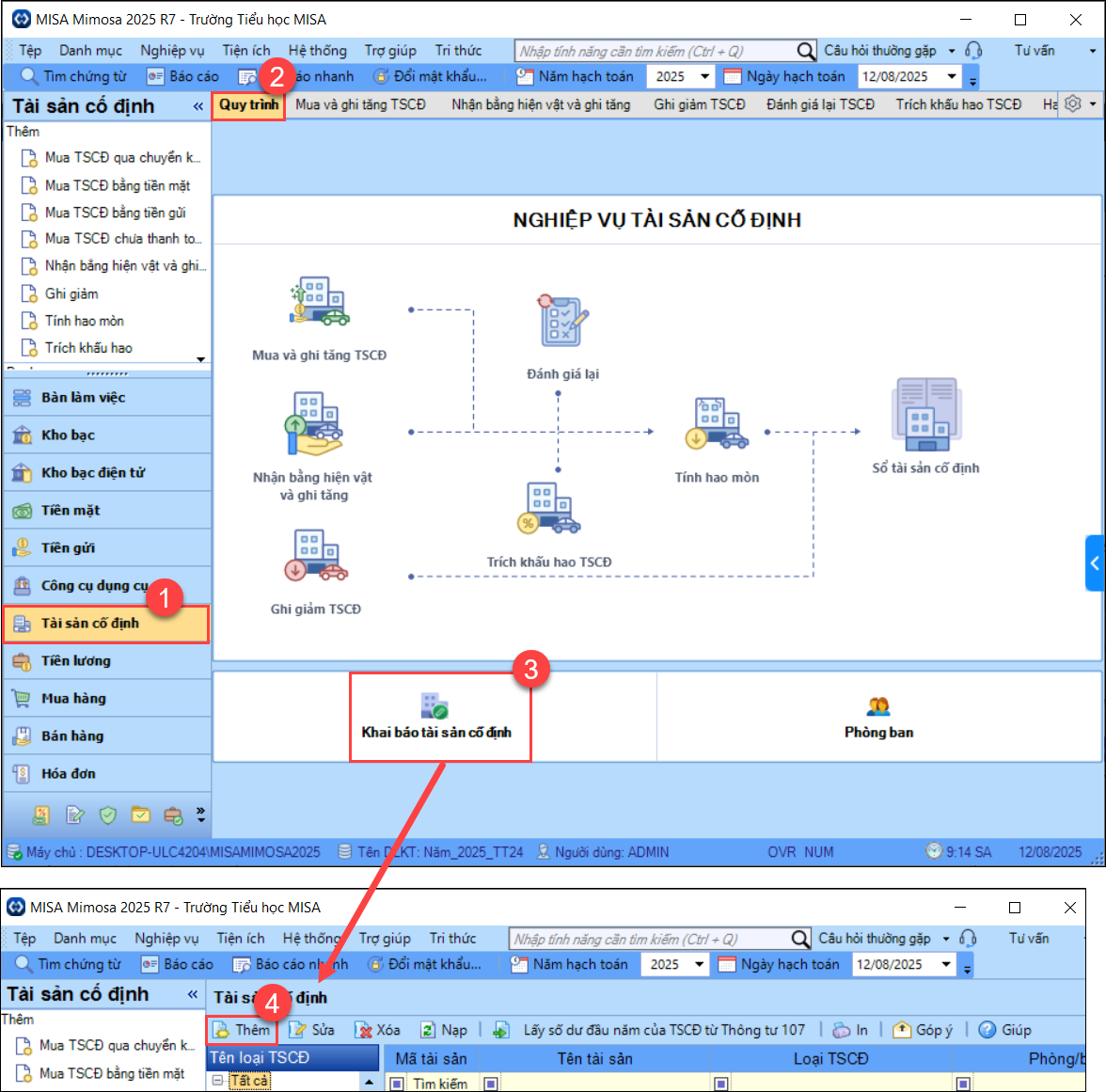Click the green shield footer icon

pos(107,815)
